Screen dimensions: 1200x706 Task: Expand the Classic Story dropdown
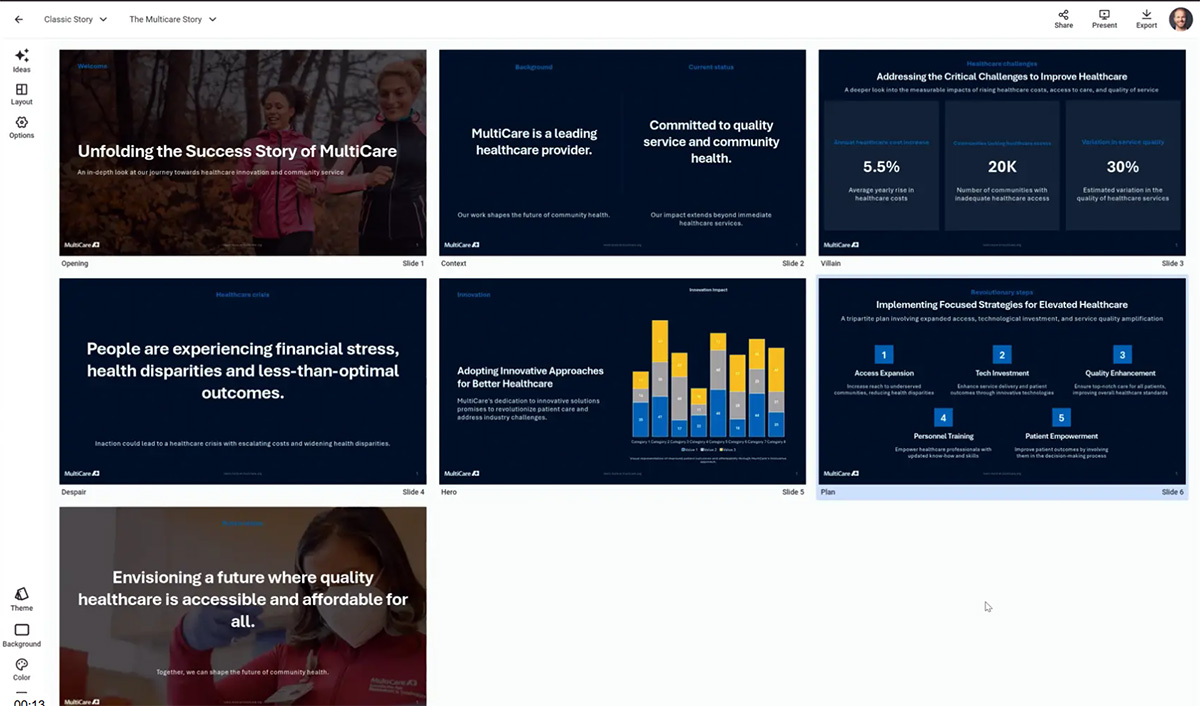[x=76, y=19]
